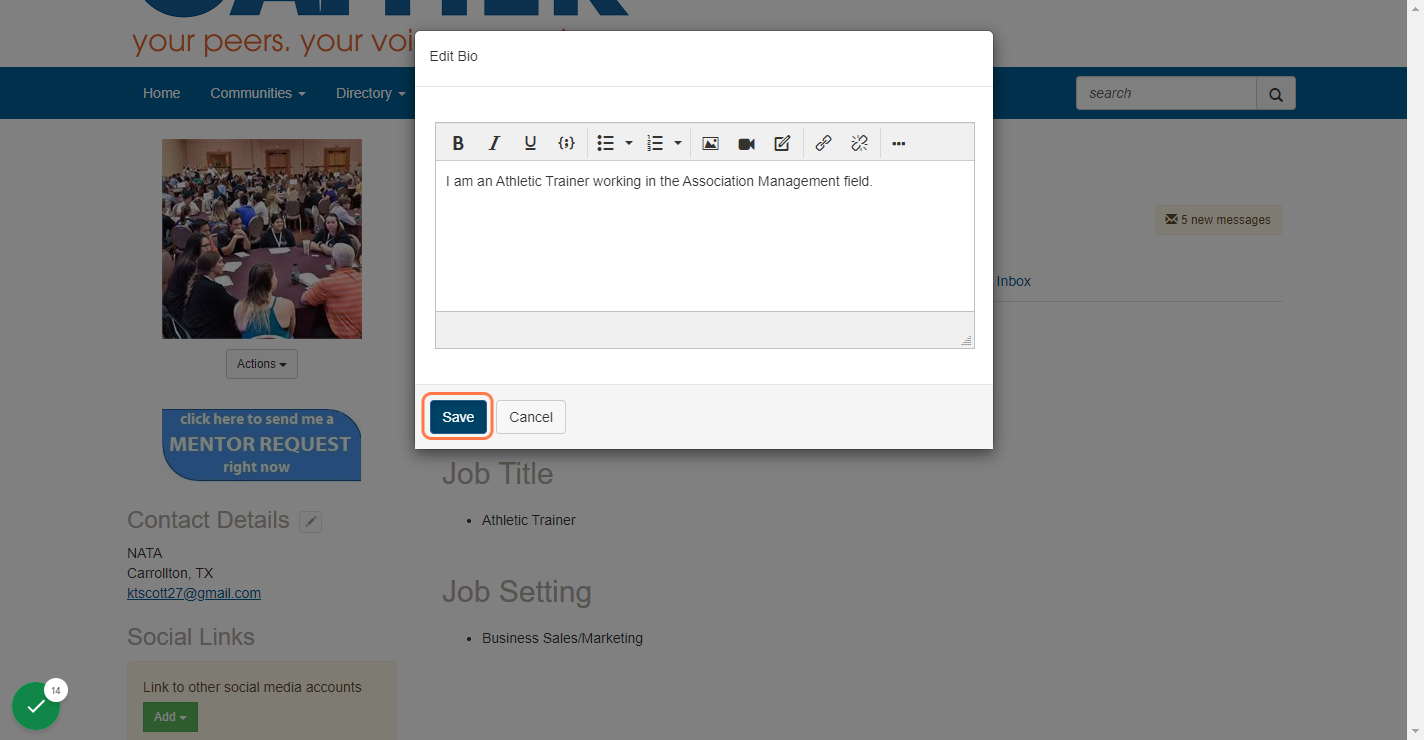Viewport: 1424px width, 740px height.
Task: Toggle bold formatting in the bio editor
Action: click(x=458, y=143)
